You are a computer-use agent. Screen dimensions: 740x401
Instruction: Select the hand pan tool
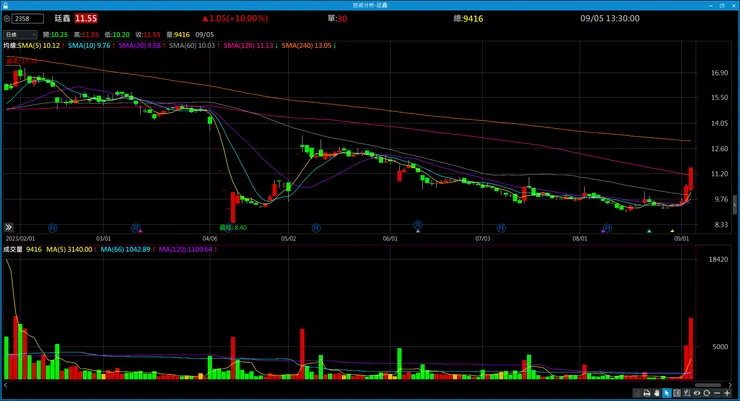point(656,393)
